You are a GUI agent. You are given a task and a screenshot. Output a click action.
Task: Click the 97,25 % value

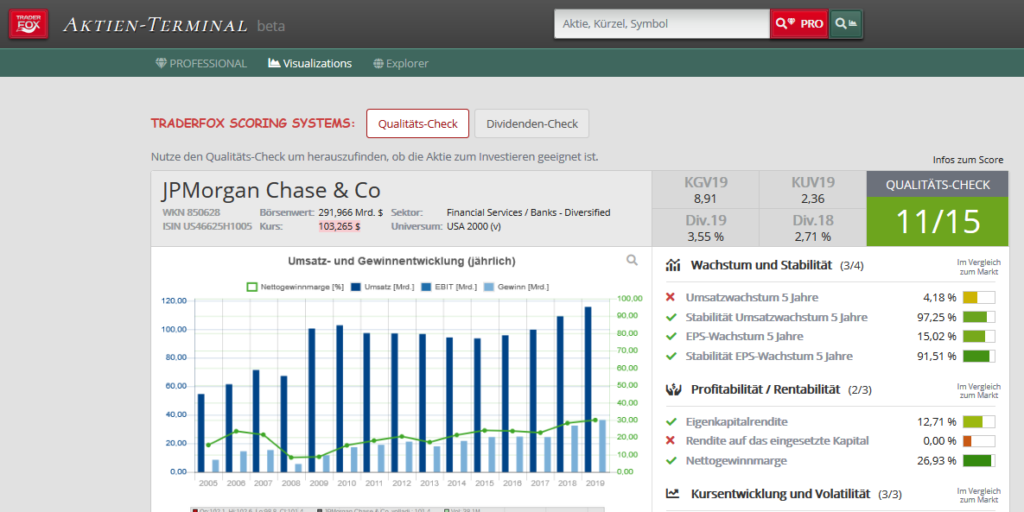coord(936,317)
